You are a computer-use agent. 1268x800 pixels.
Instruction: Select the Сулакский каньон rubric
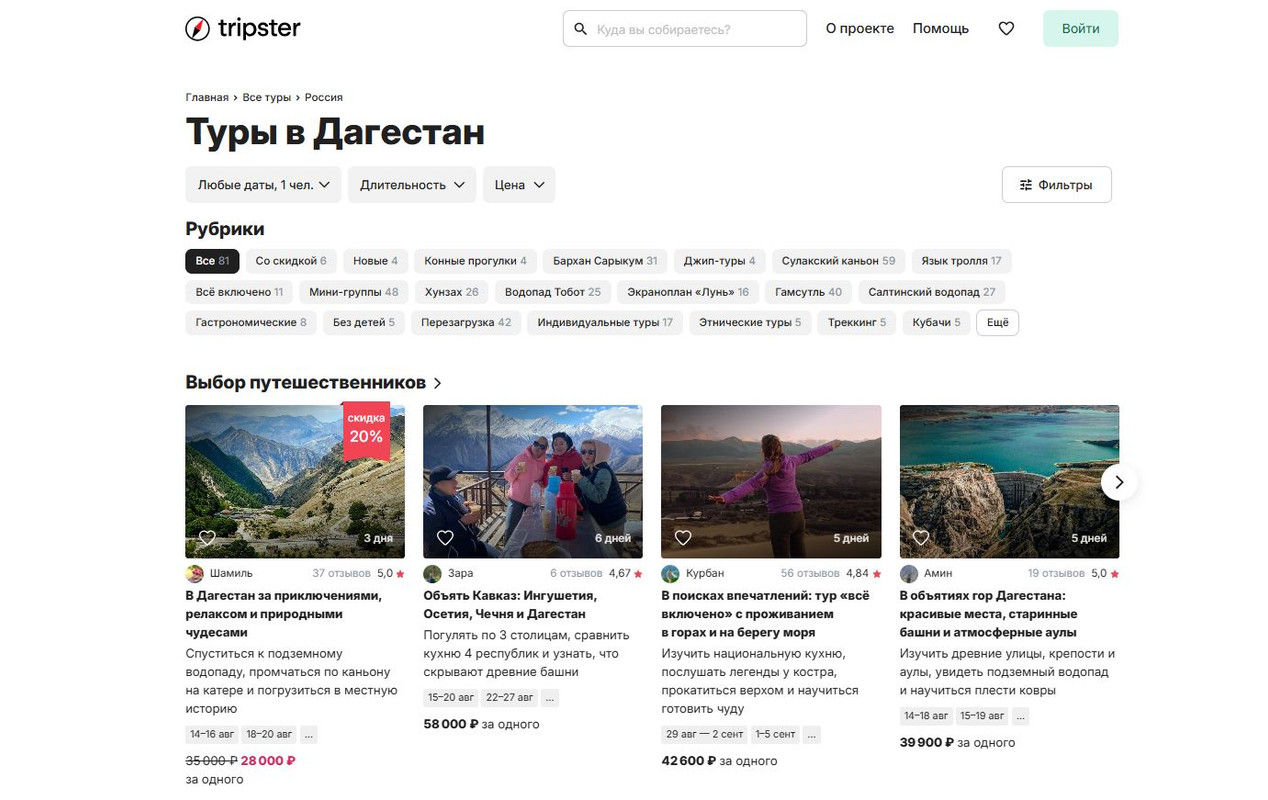[838, 261]
